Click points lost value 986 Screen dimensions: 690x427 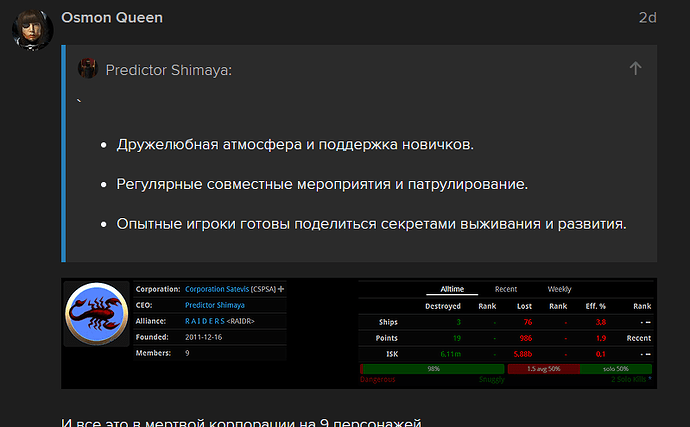[x=526, y=338]
